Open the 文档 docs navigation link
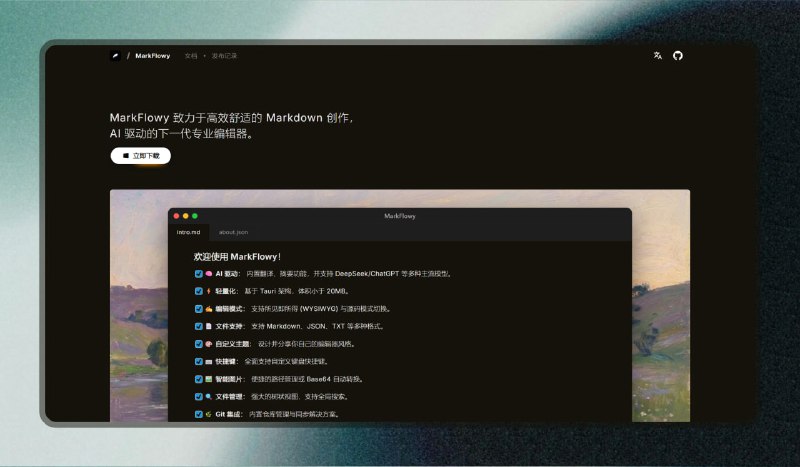Viewport: 800px width, 467px height. click(191, 56)
